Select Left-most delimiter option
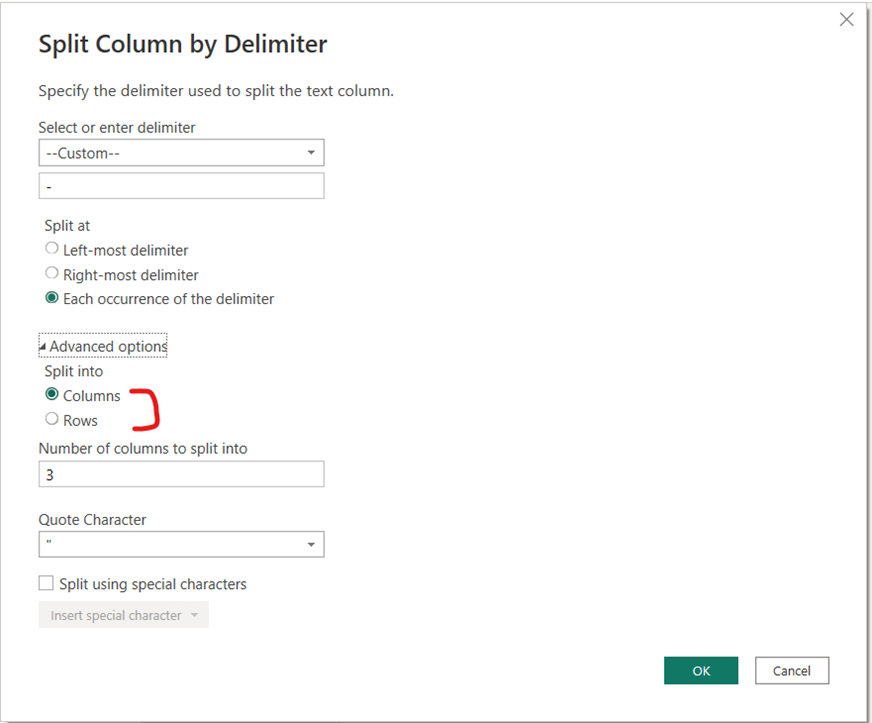The width and height of the screenshot is (872, 723). (51, 248)
